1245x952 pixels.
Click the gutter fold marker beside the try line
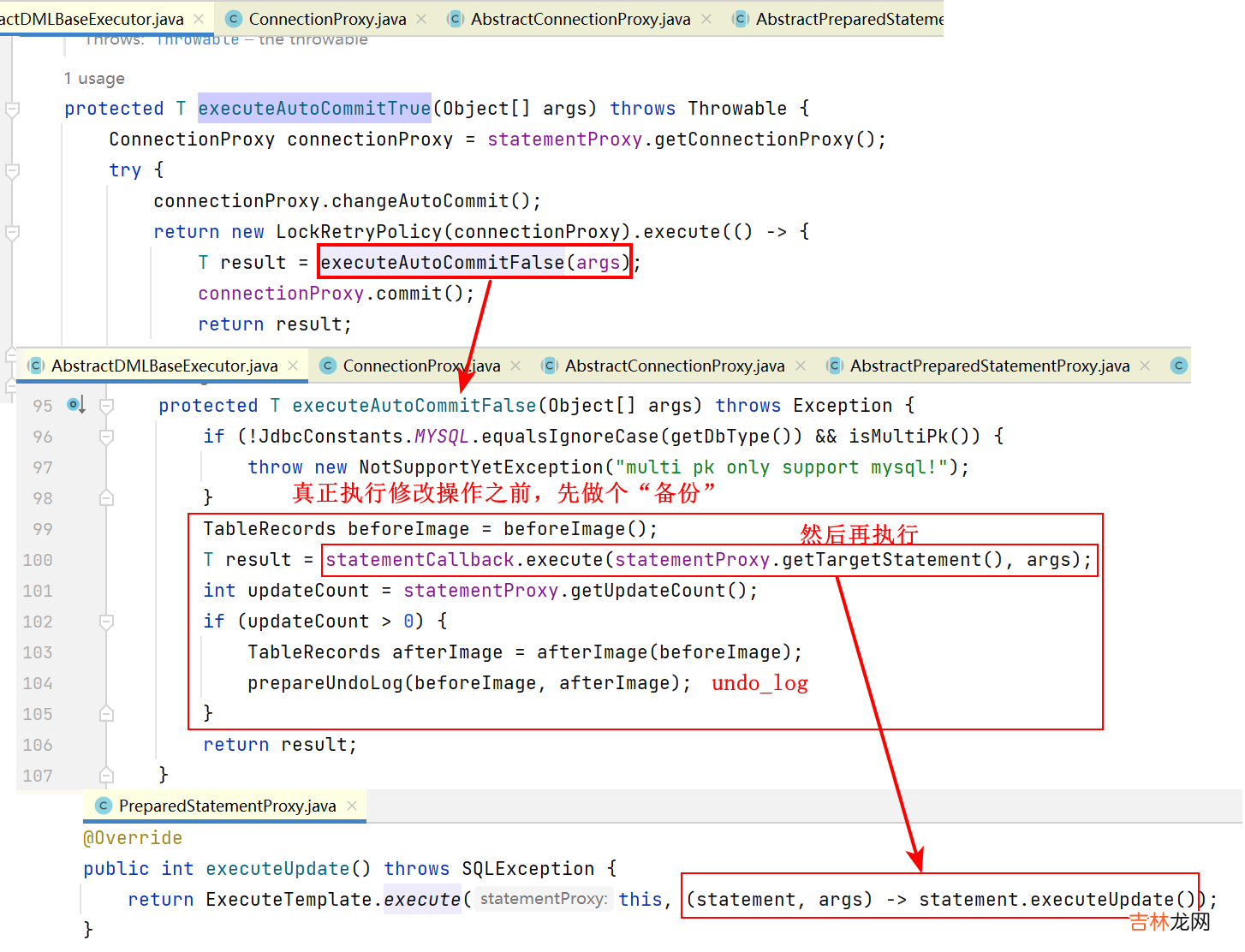click(x=12, y=170)
